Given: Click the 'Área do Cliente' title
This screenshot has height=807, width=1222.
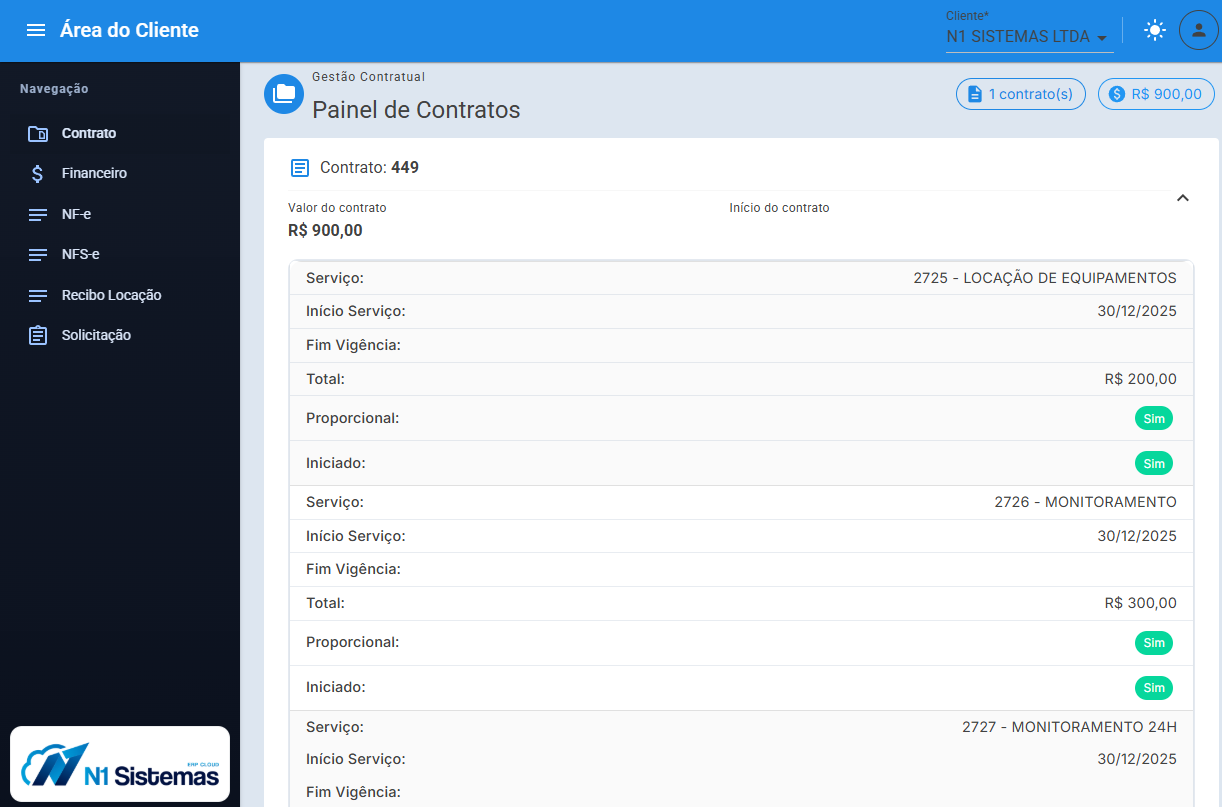Looking at the screenshot, I should 129,30.
